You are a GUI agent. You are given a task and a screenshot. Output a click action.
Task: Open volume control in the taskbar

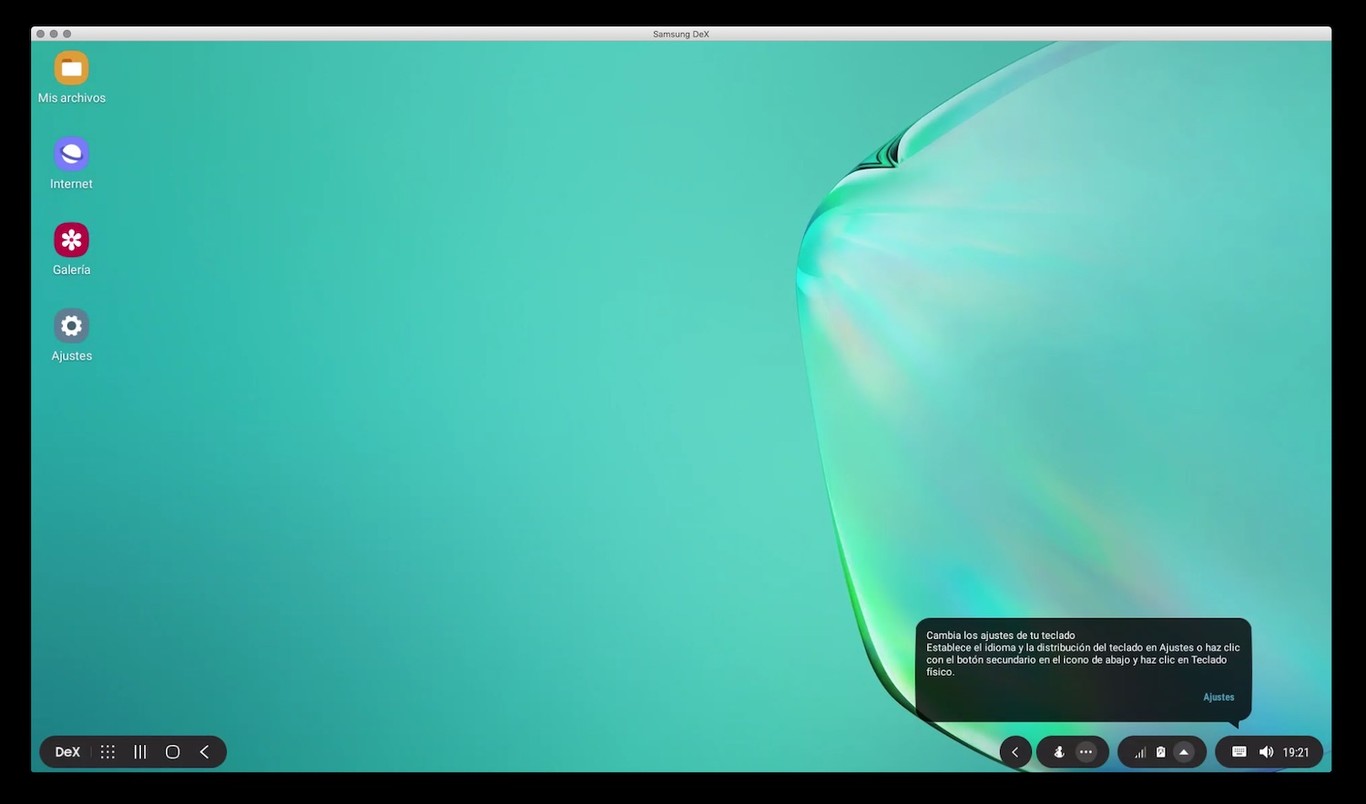(x=1266, y=752)
